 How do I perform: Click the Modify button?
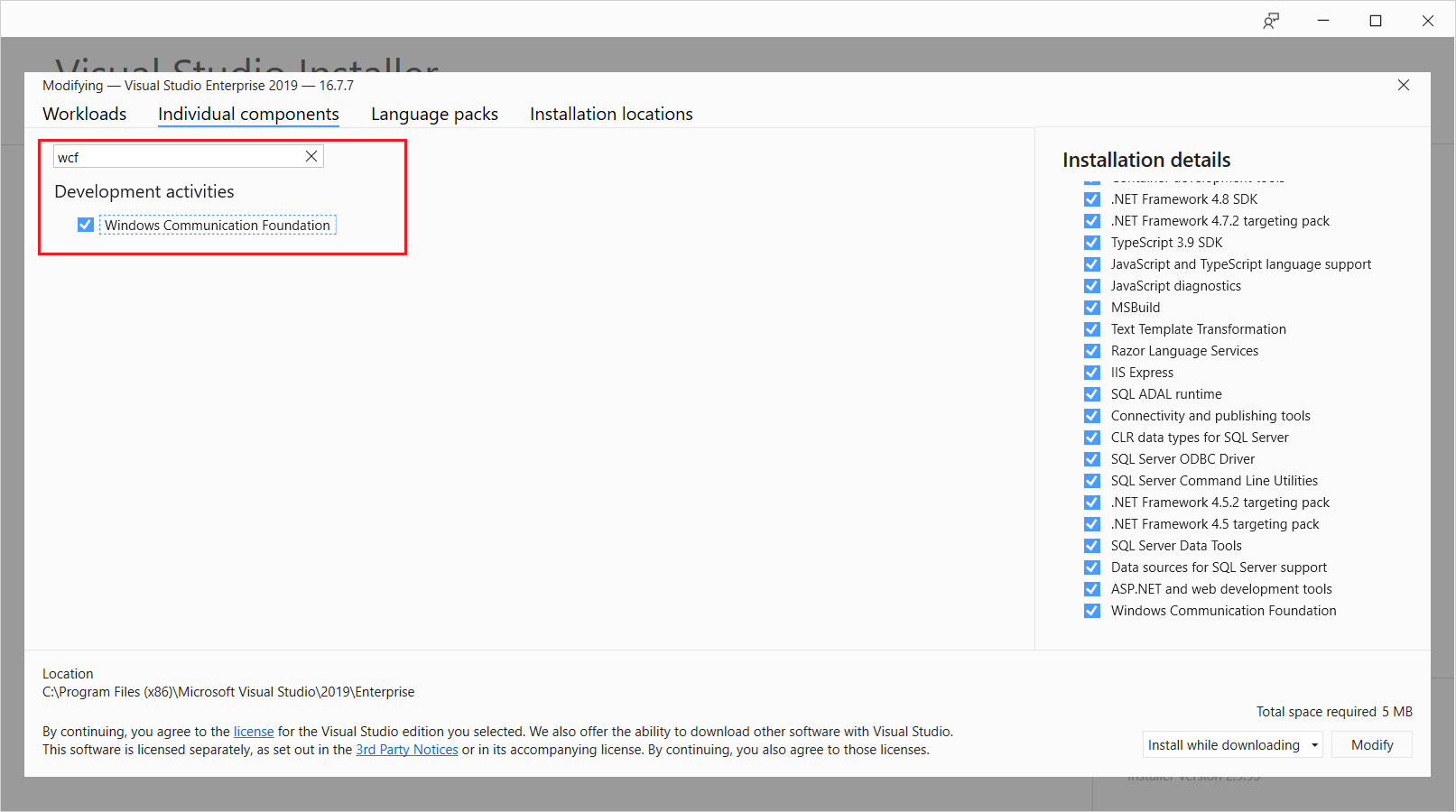click(1372, 745)
